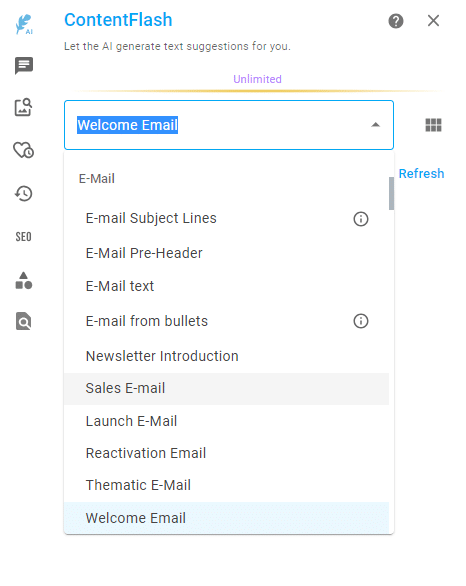Screen dimensions: 466x586
Task: Open the document search sidebar icon
Action: tap(24, 321)
